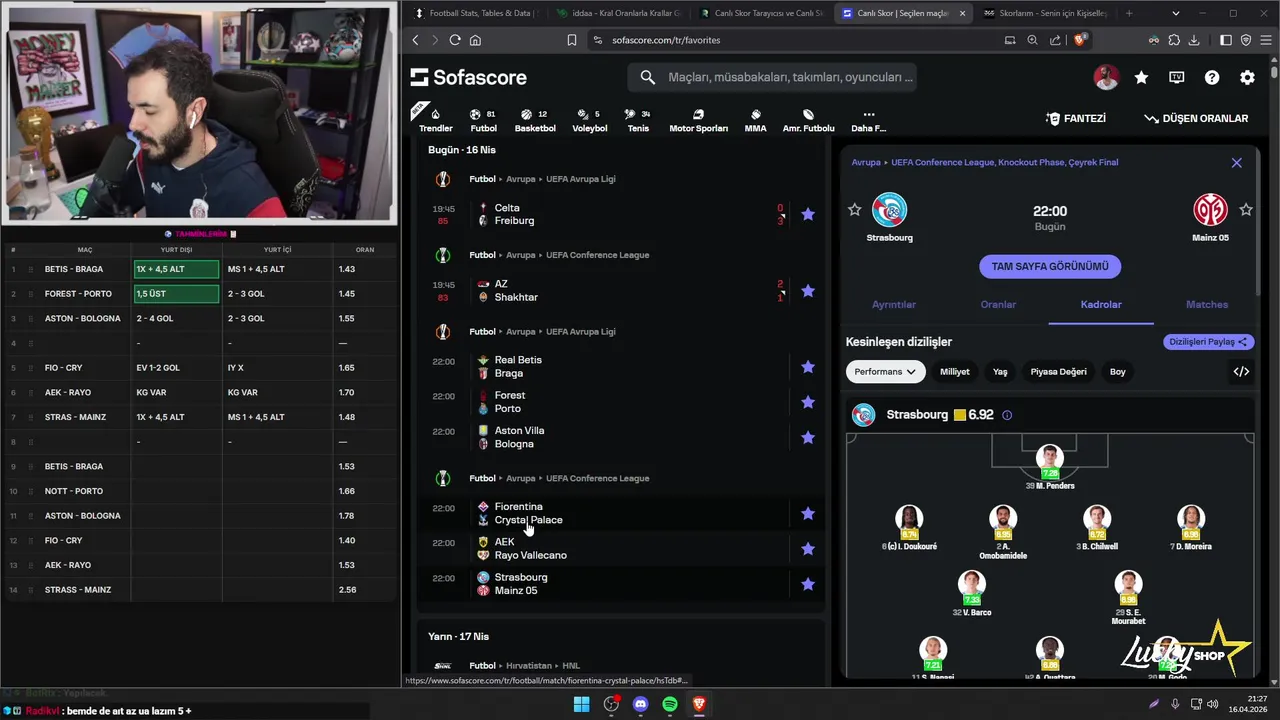Switch to the Skorlarım browser tab

pyautogui.click(x=1046, y=13)
